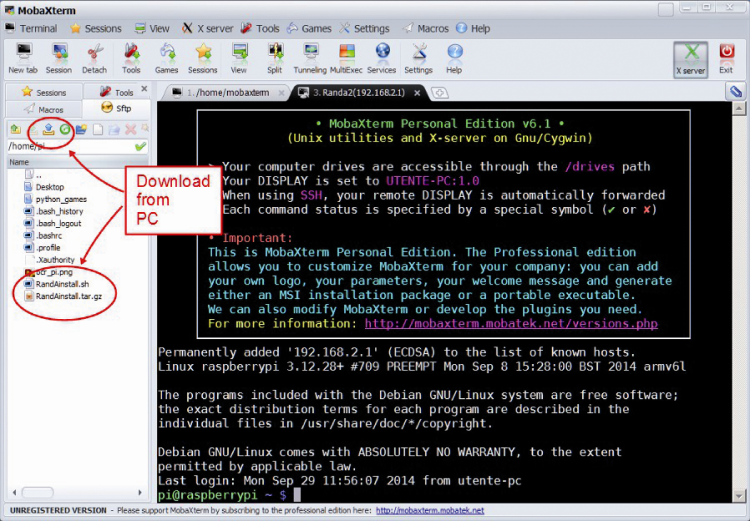Viewport: 750px width, 521px height.
Task: Click the /home/pi path input field
Action: point(70,146)
